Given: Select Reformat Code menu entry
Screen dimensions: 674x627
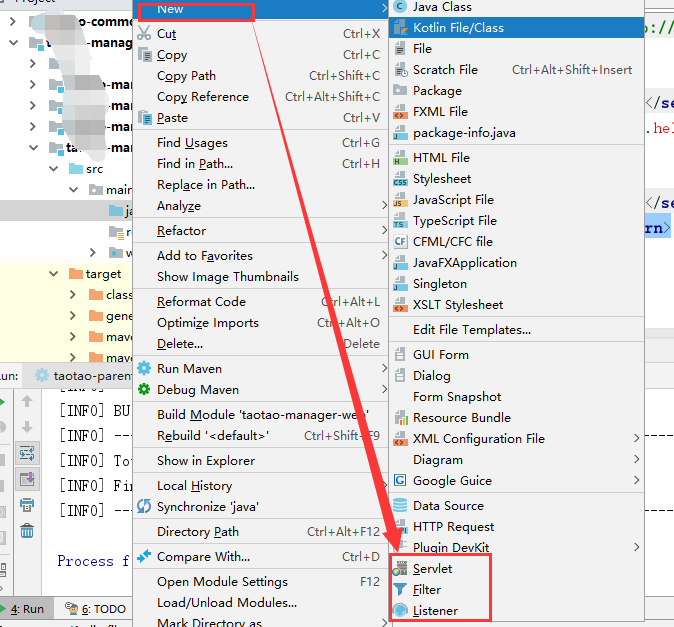Looking at the screenshot, I should 260,302.
